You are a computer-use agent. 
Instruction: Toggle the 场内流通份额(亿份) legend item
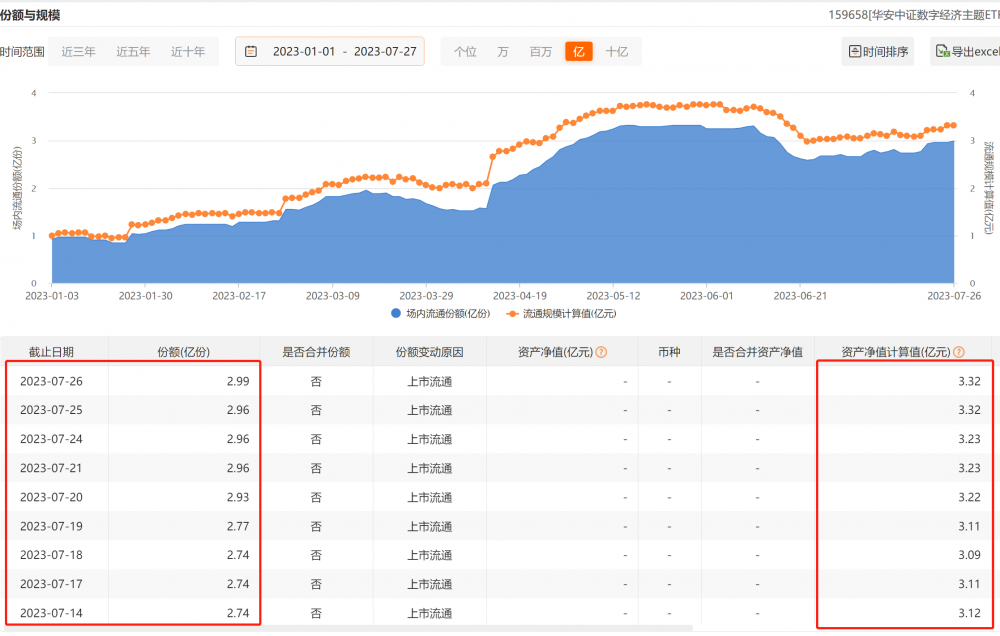[x=441, y=314]
